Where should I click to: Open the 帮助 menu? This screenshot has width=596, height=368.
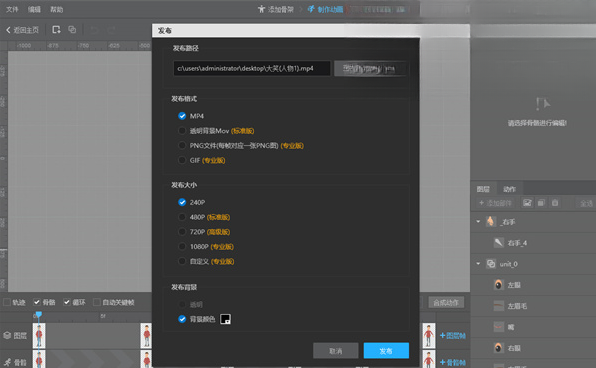point(57,9)
